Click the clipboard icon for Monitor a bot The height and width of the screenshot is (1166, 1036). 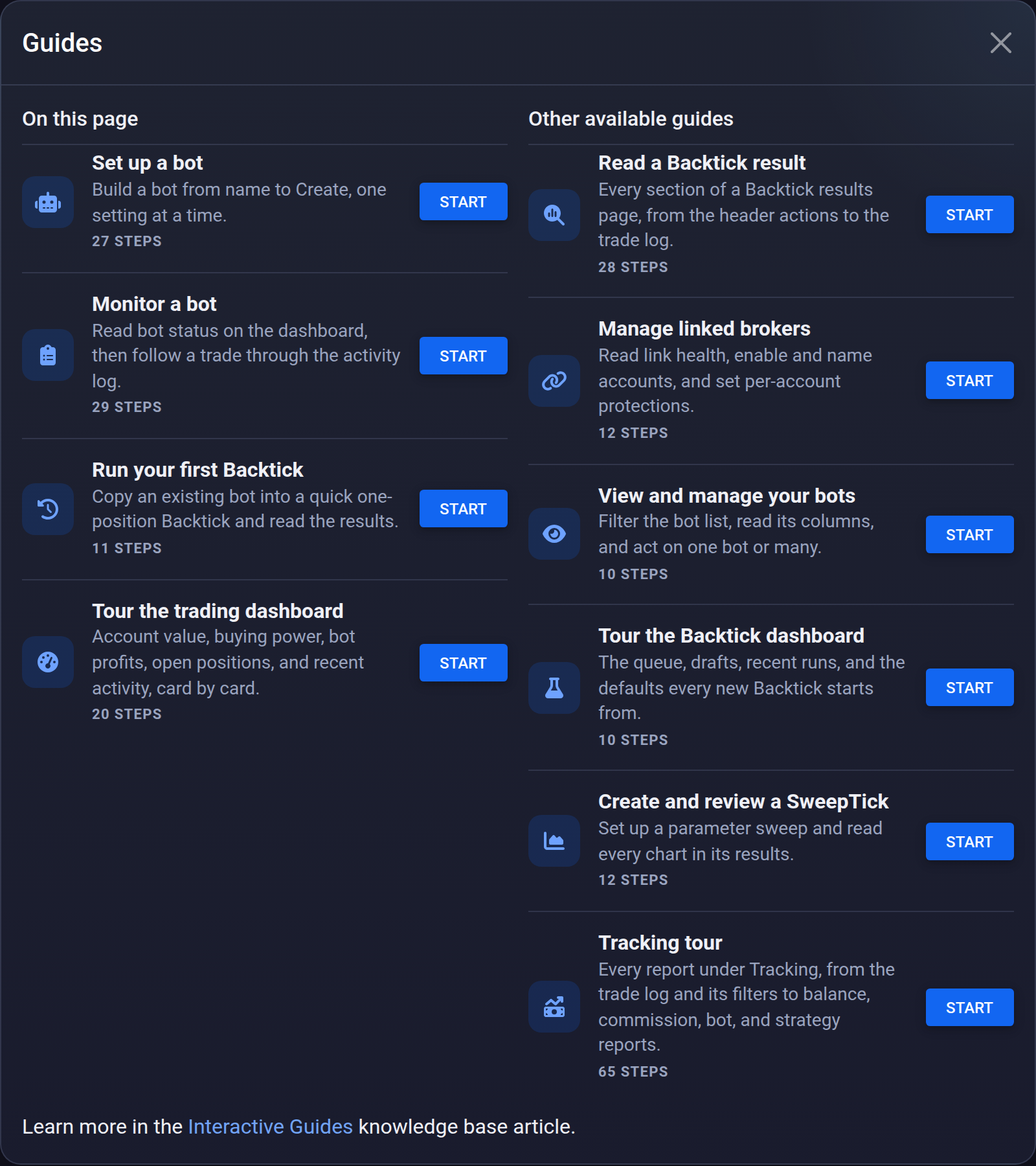(x=48, y=355)
